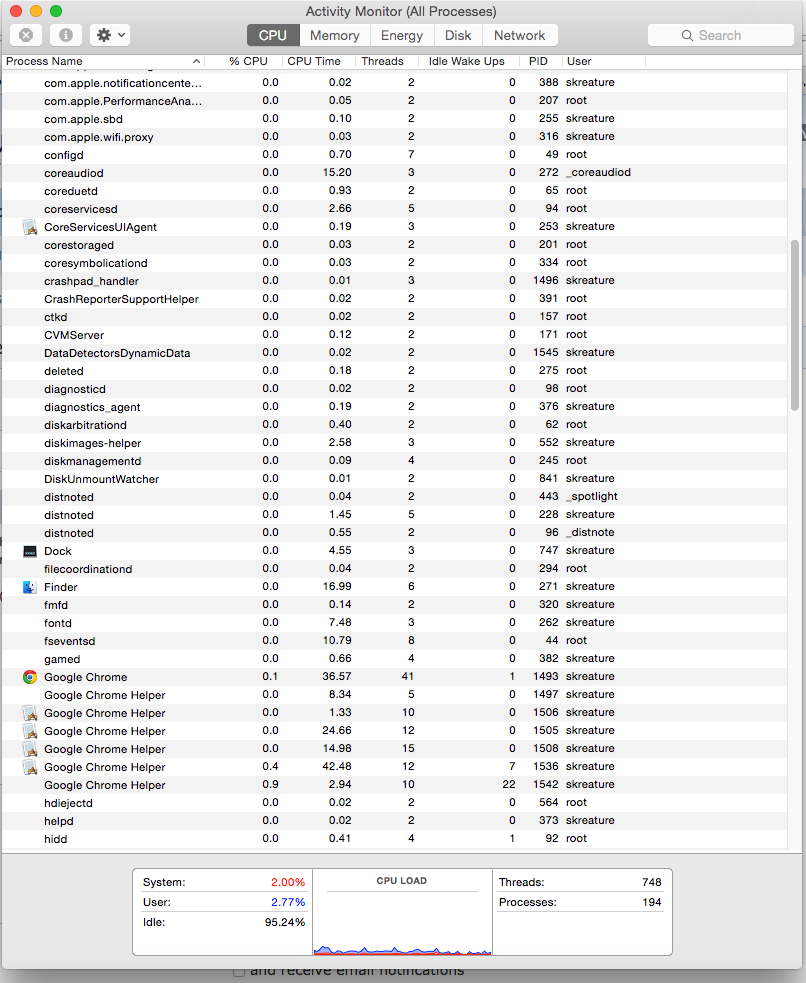Viewport: 806px width, 983px height.
Task: Sort by the PID column header
Action: pyautogui.click(x=538, y=61)
